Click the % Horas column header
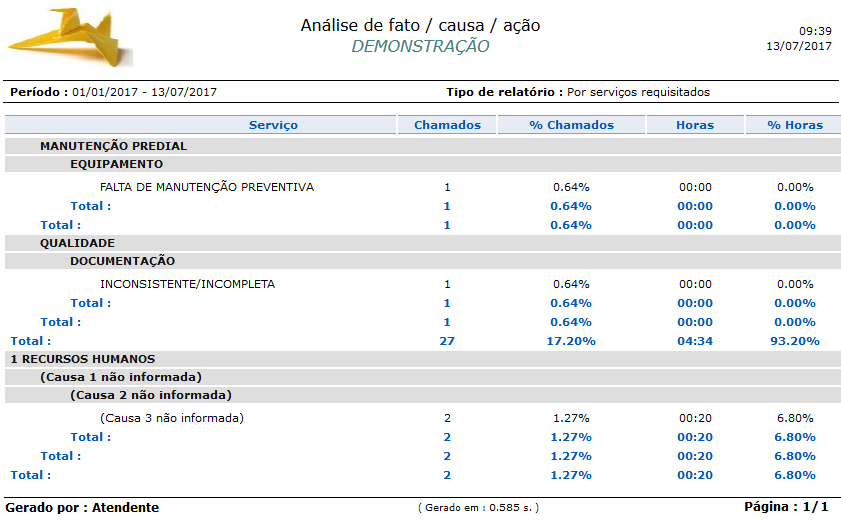 (x=795, y=125)
